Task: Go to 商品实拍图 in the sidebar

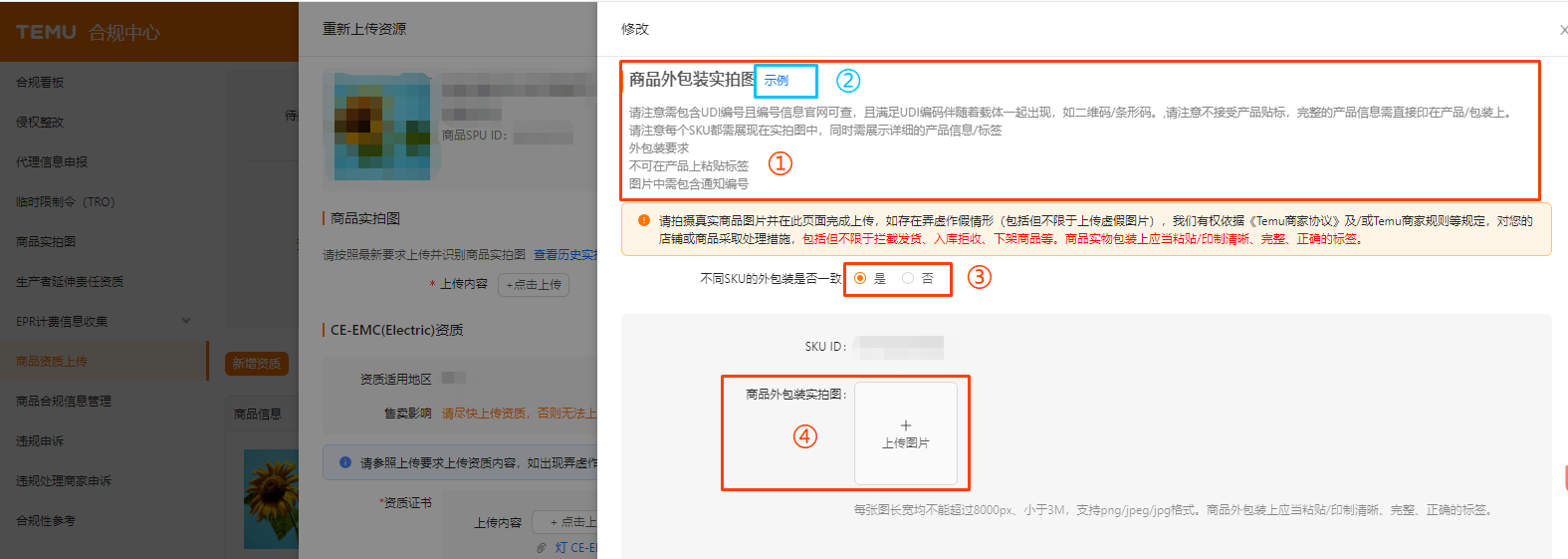Action: pyautogui.click(x=46, y=242)
